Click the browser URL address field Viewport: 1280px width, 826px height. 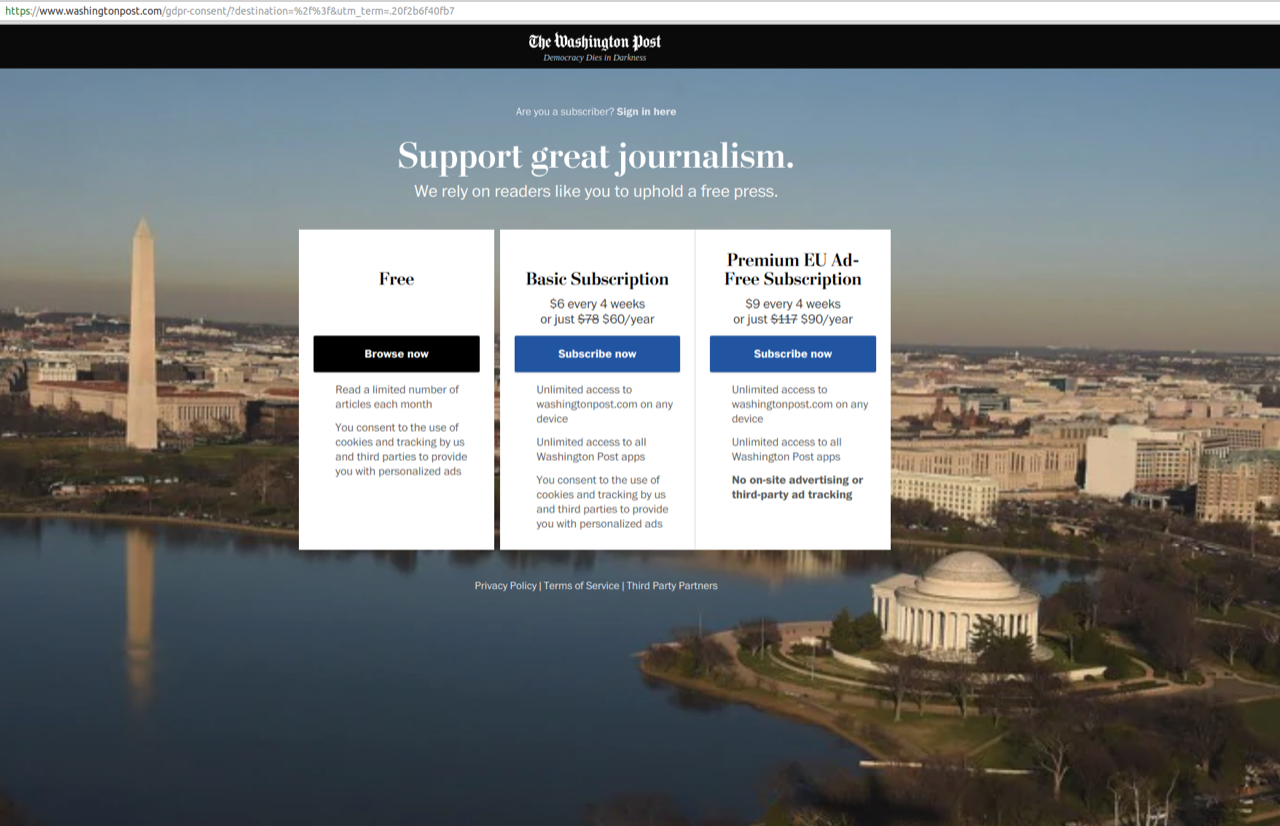(x=640, y=11)
